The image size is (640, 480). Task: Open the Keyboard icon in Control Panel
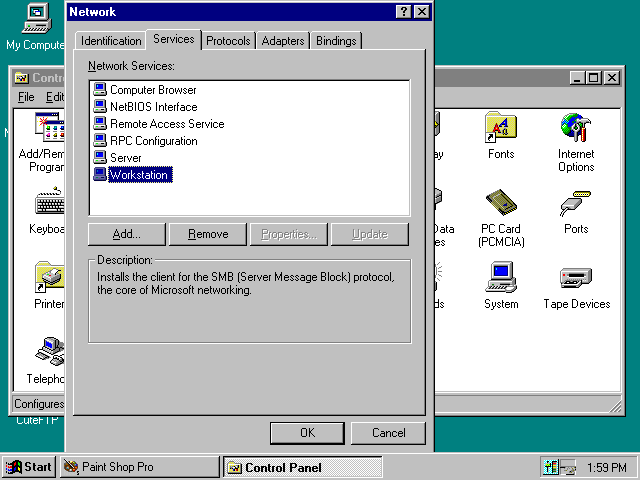pos(49,201)
